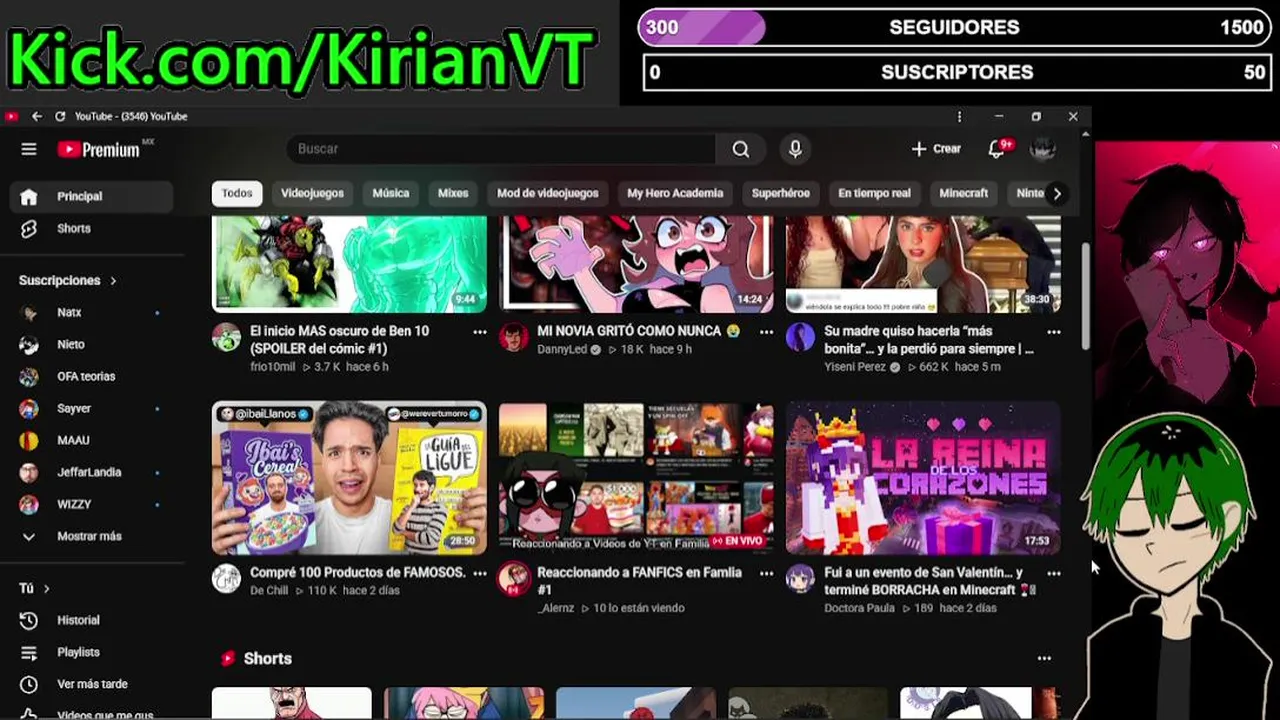Open the Nieto channel subscription
The height and width of the screenshot is (720, 1280).
click(92, 344)
